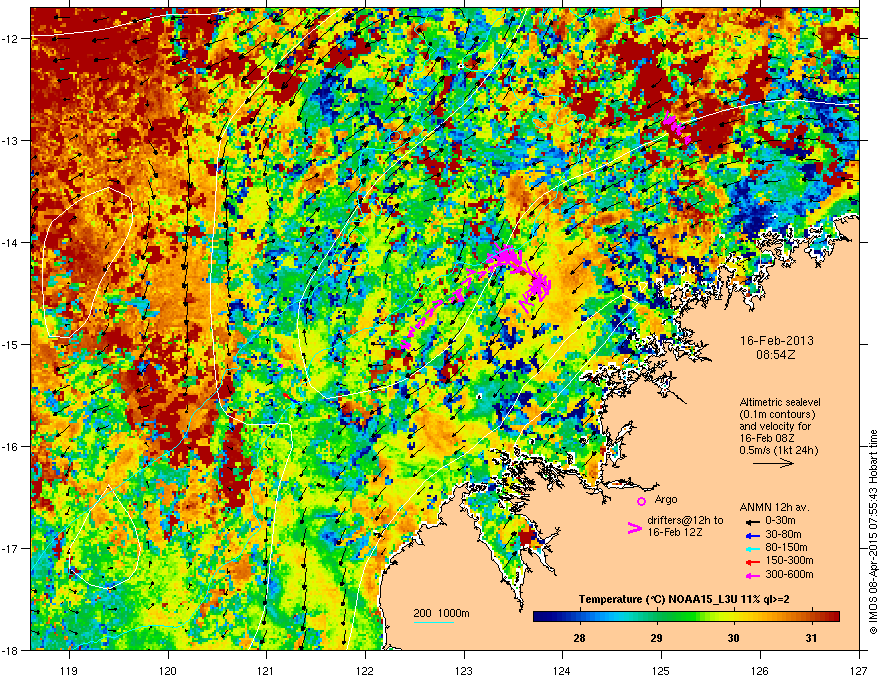Viewport: 880px width, 680px height.
Task: Click longitude axis label 124
Action: (562, 671)
